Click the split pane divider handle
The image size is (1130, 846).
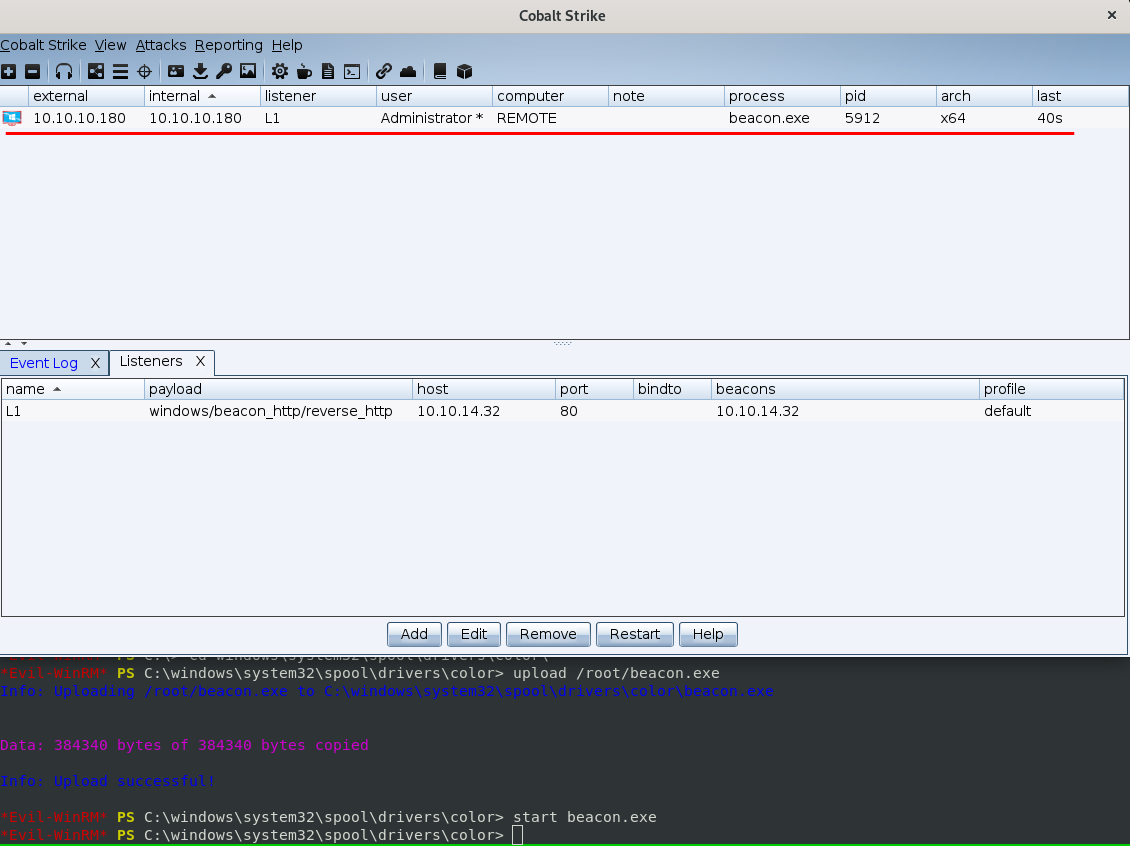point(563,343)
